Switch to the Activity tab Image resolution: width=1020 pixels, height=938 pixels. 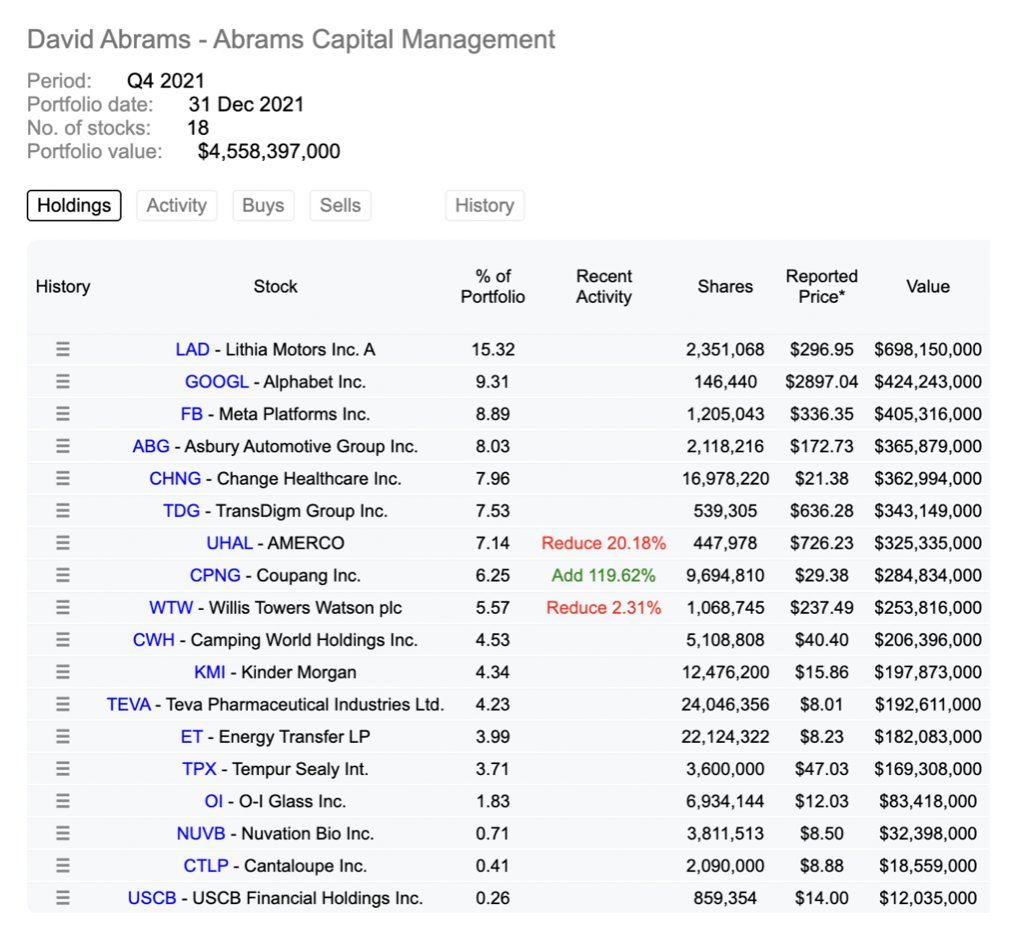176,206
